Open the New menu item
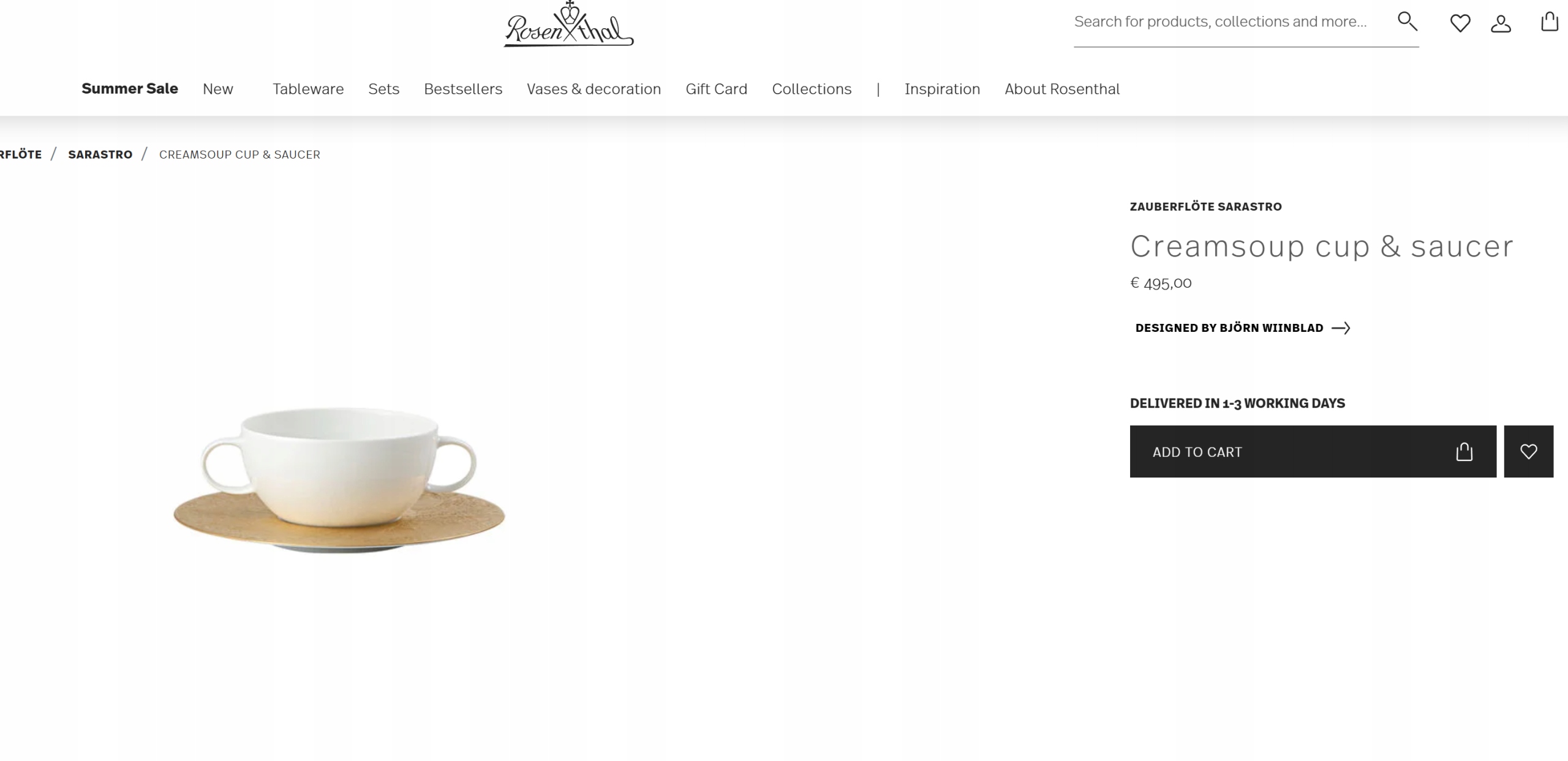The height and width of the screenshot is (761, 1568). click(218, 89)
